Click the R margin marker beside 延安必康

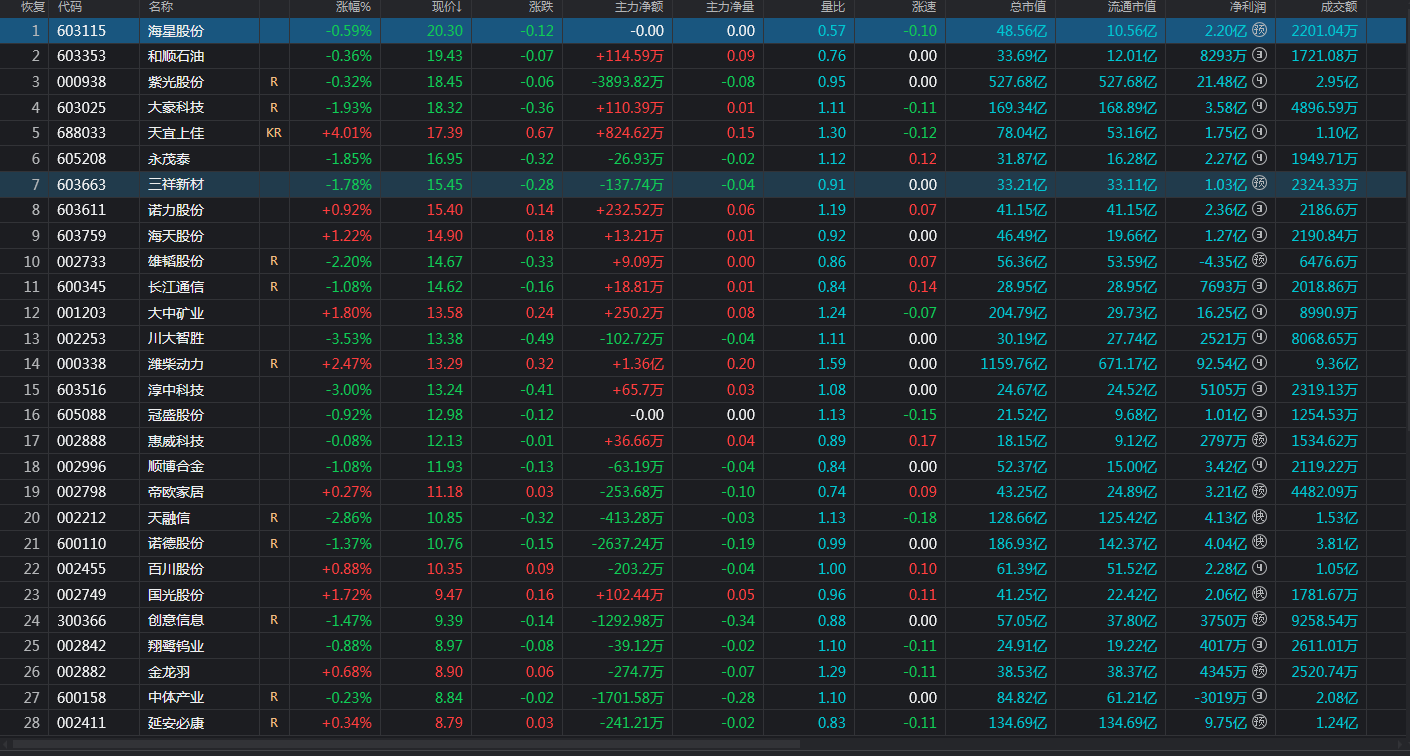[274, 722]
